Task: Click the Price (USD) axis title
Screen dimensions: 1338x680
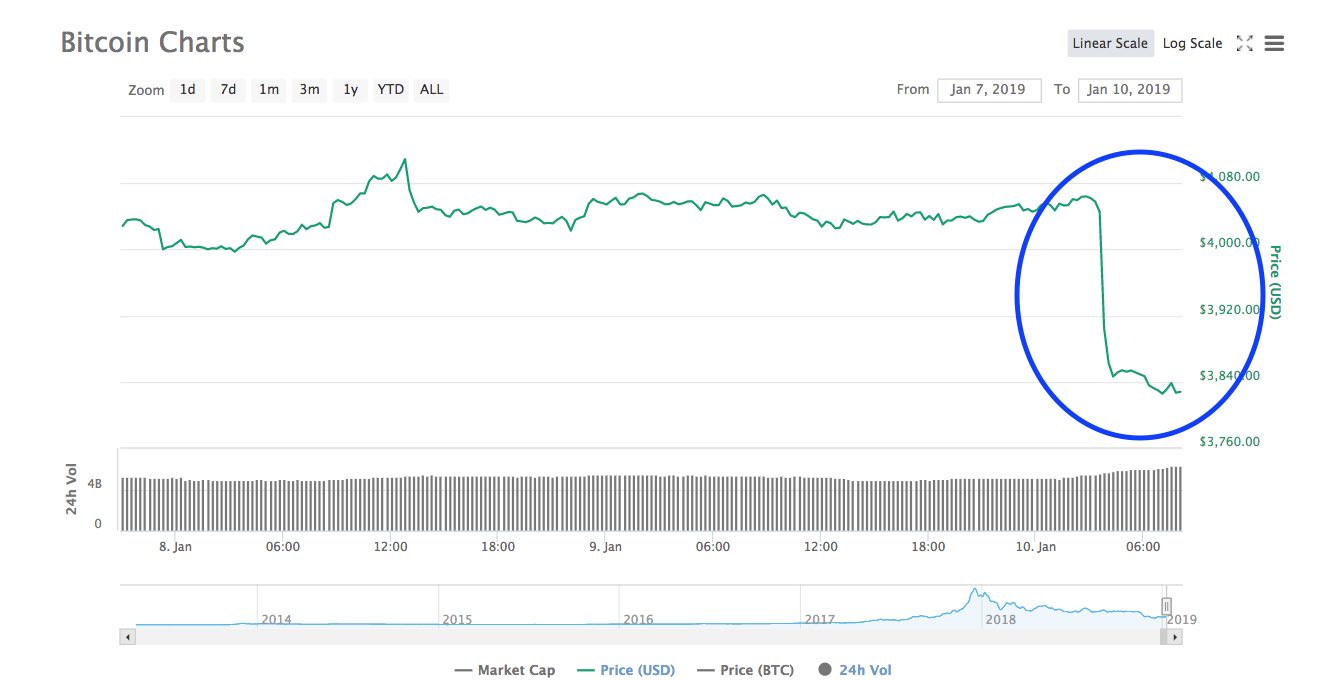Action: (1275, 281)
